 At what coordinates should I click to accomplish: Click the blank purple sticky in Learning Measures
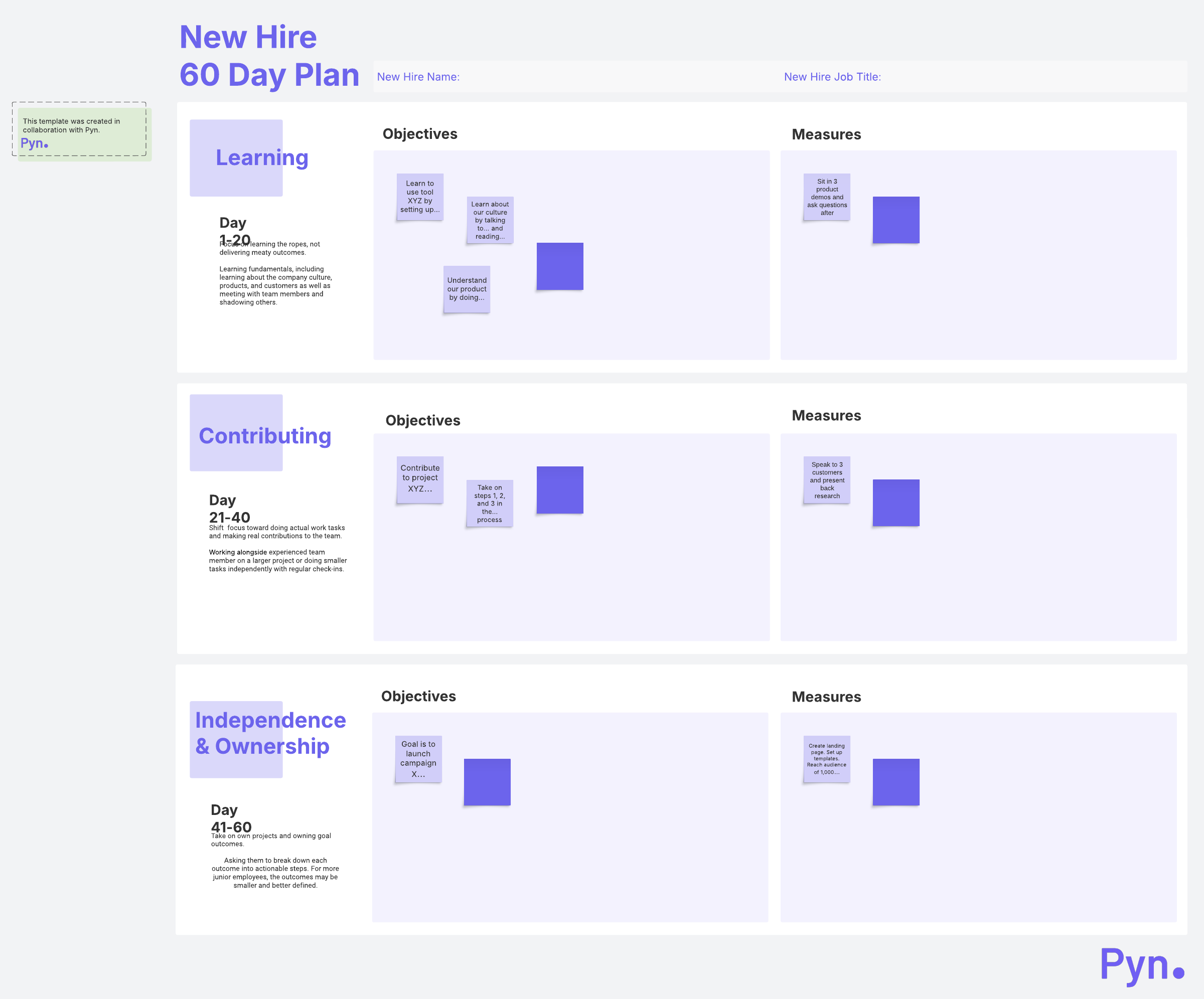895,220
